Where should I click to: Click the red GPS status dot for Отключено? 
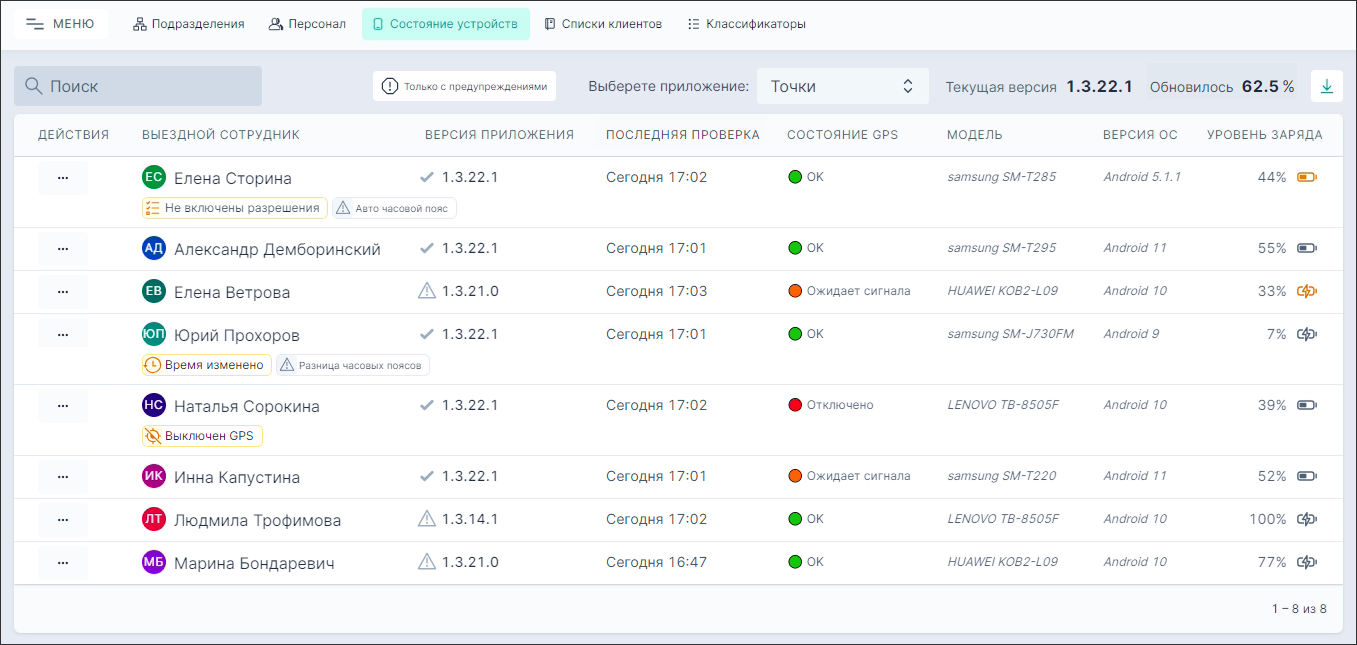[795, 405]
